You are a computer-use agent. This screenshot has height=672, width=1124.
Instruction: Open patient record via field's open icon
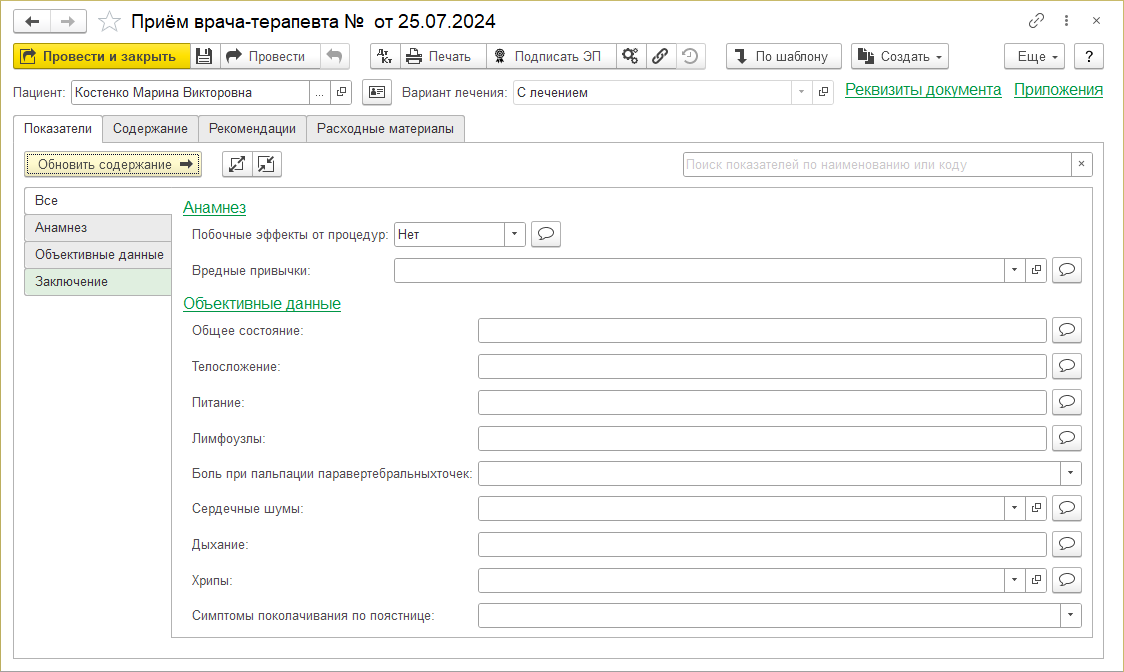coord(341,93)
